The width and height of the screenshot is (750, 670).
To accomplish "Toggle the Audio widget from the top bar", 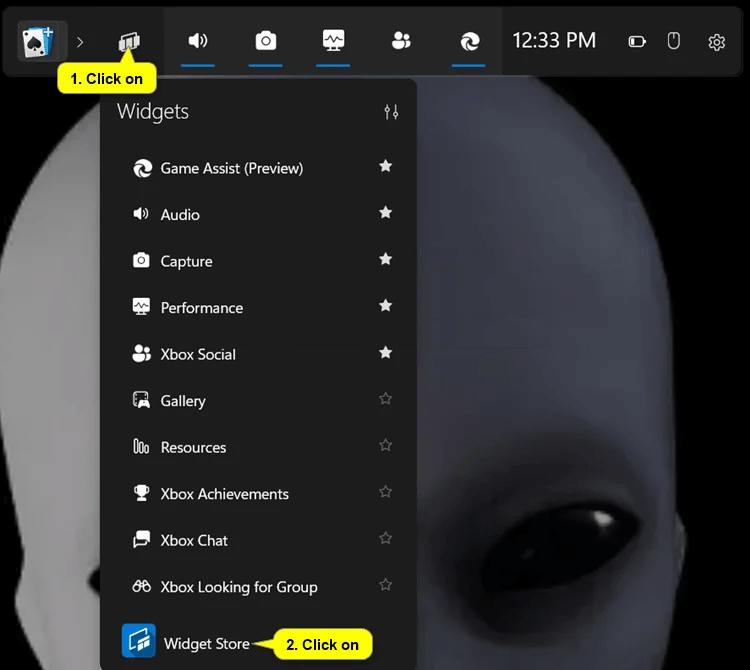I will [x=198, y=41].
